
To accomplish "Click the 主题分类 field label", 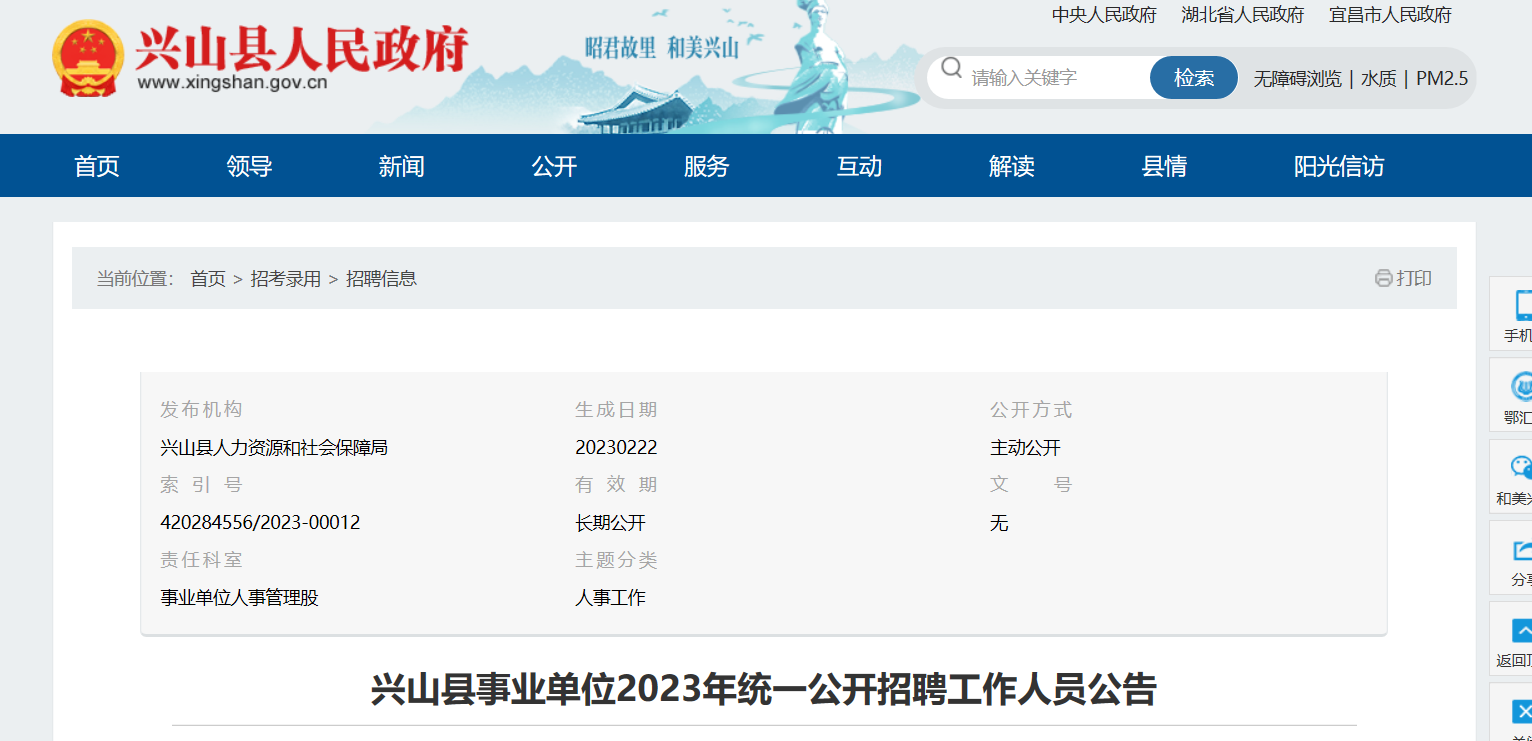I will (x=616, y=560).
